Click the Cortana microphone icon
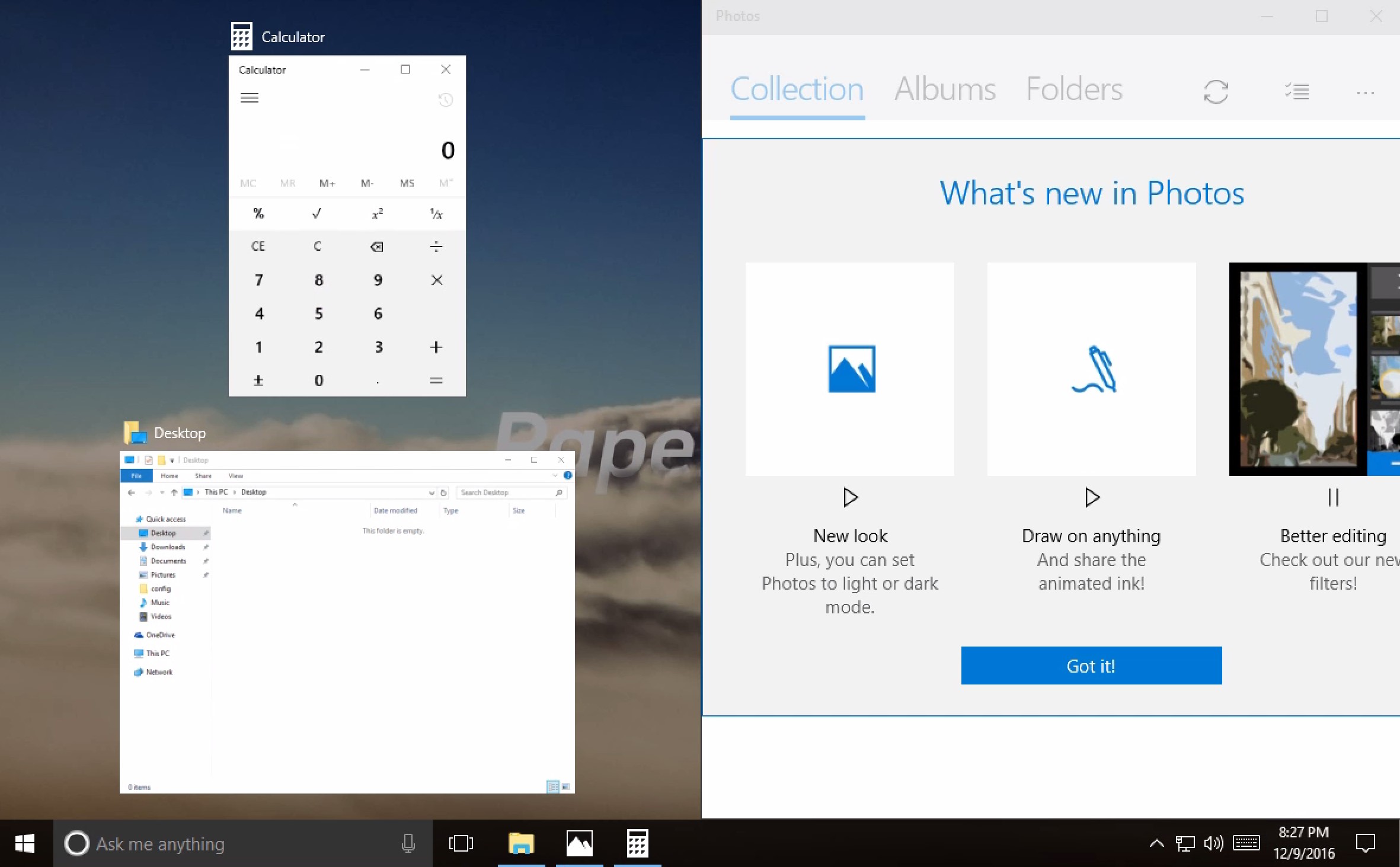This screenshot has width=1400, height=867. (408, 843)
